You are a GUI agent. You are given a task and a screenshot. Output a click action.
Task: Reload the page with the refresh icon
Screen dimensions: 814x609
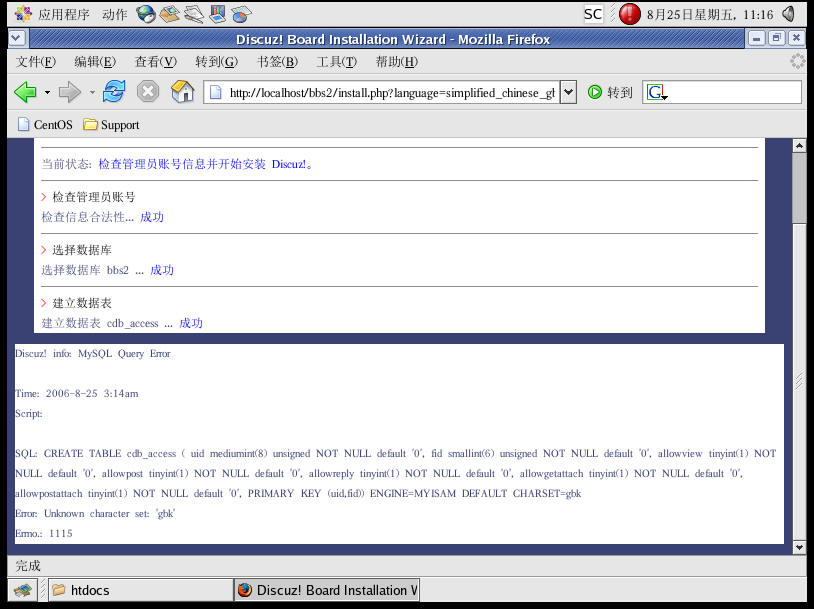(x=114, y=92)
